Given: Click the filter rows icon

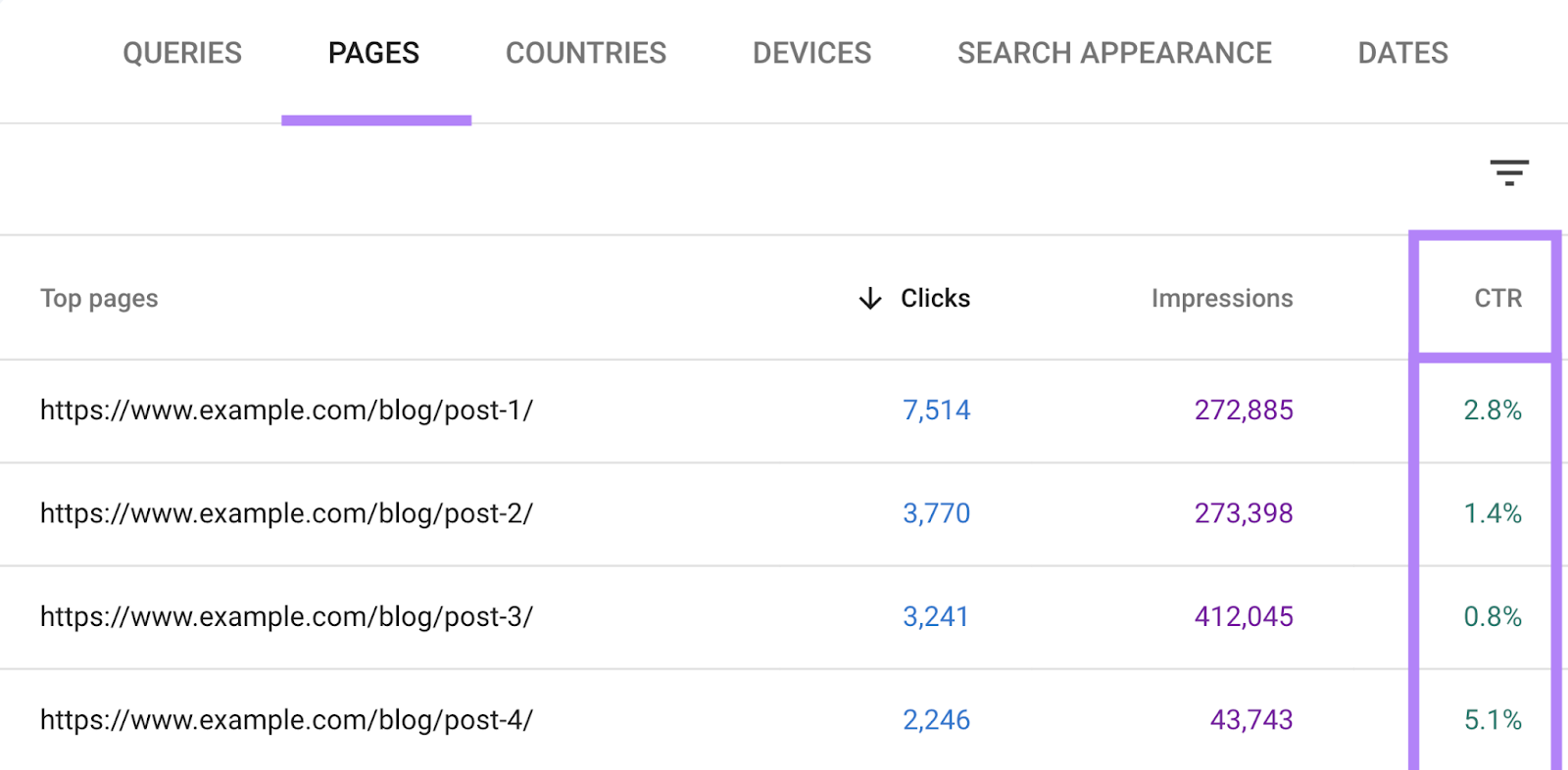Looking at the screenshot, I should pos(1509,173).
